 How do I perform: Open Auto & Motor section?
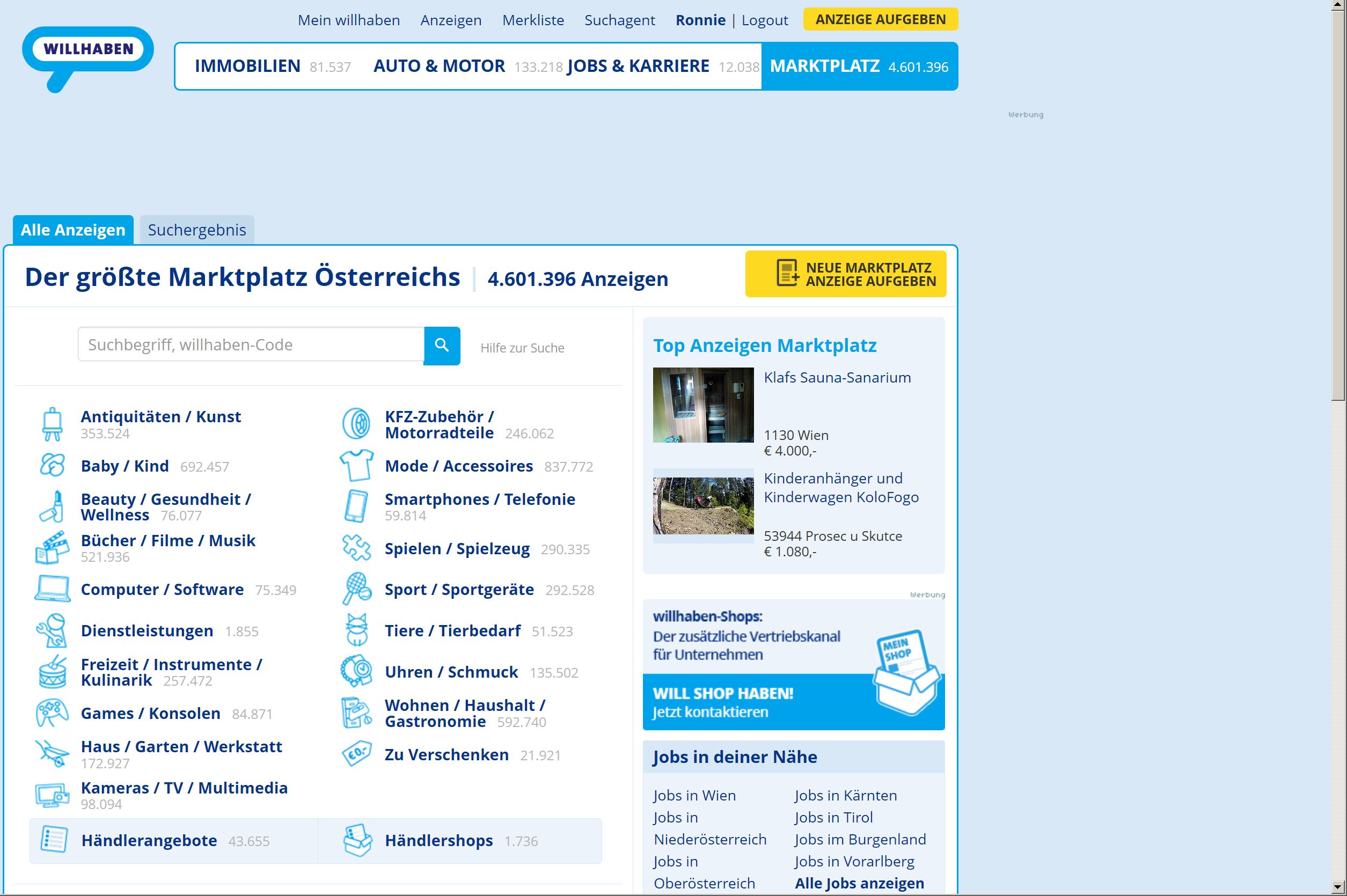point(439,67)
